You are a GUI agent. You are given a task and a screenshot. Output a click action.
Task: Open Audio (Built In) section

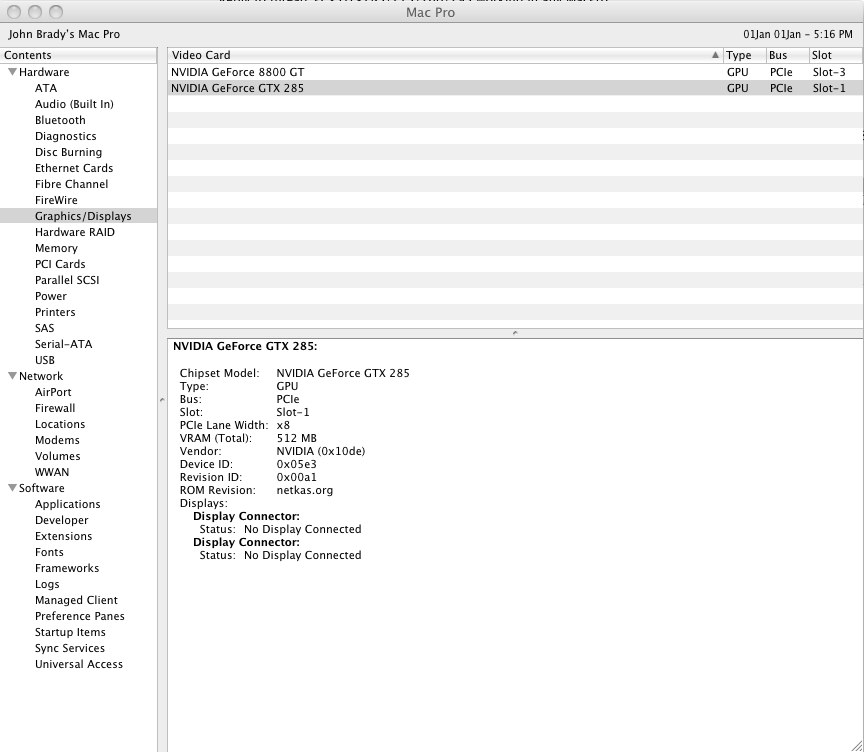coord(74,104)
